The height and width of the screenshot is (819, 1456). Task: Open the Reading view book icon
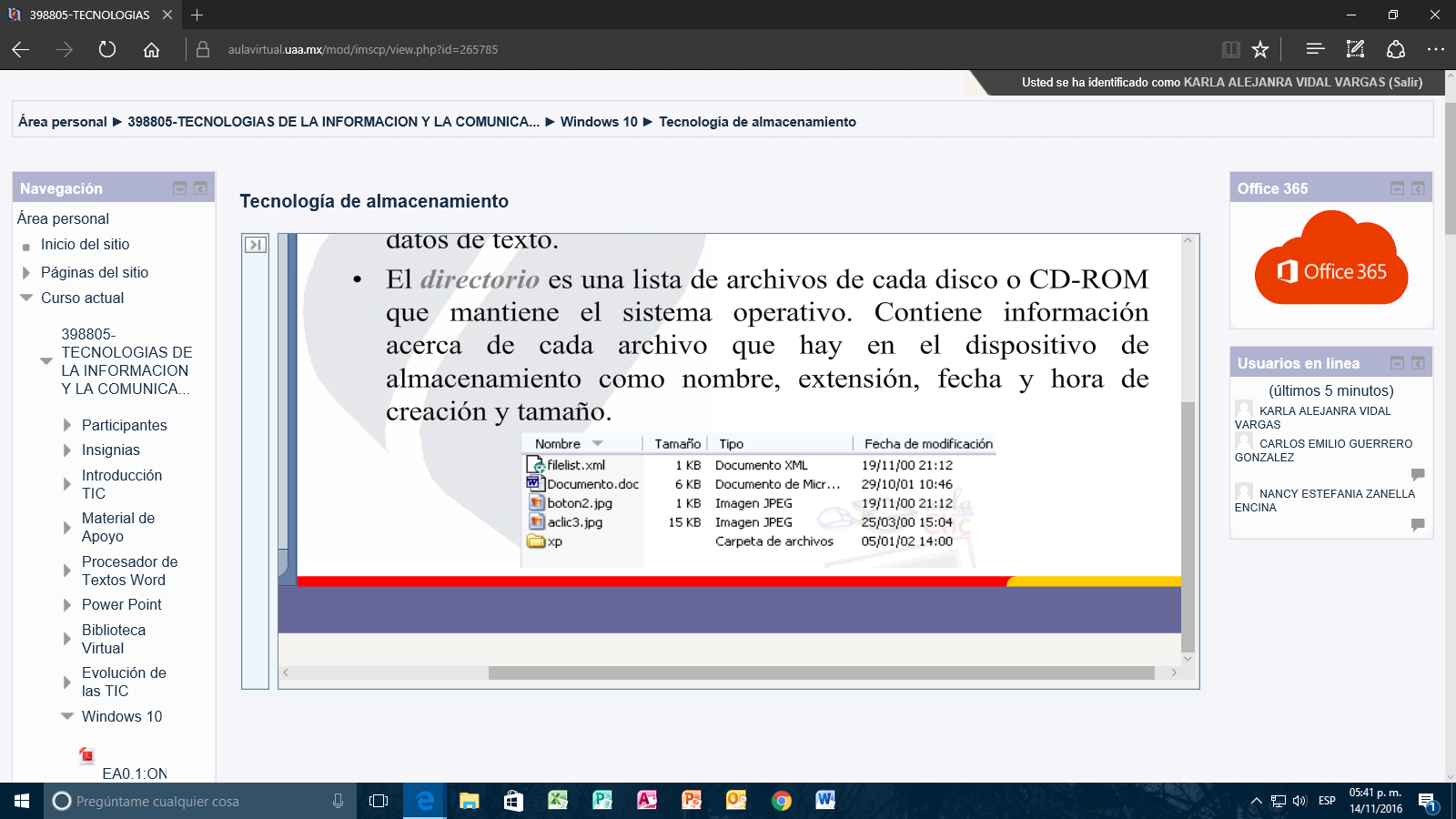(x=1230, y=49)
